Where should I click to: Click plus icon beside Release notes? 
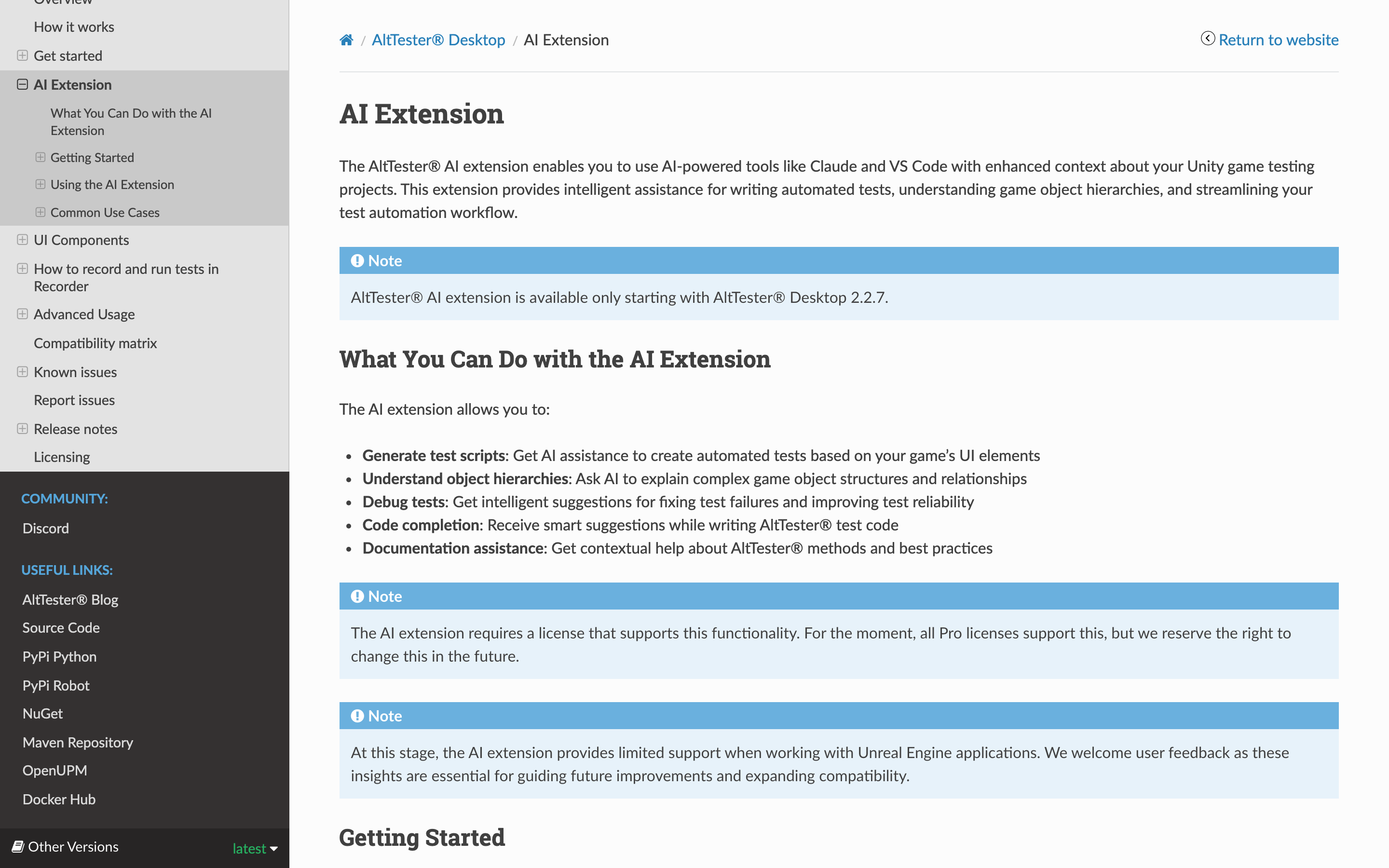[x=22, y=429]
